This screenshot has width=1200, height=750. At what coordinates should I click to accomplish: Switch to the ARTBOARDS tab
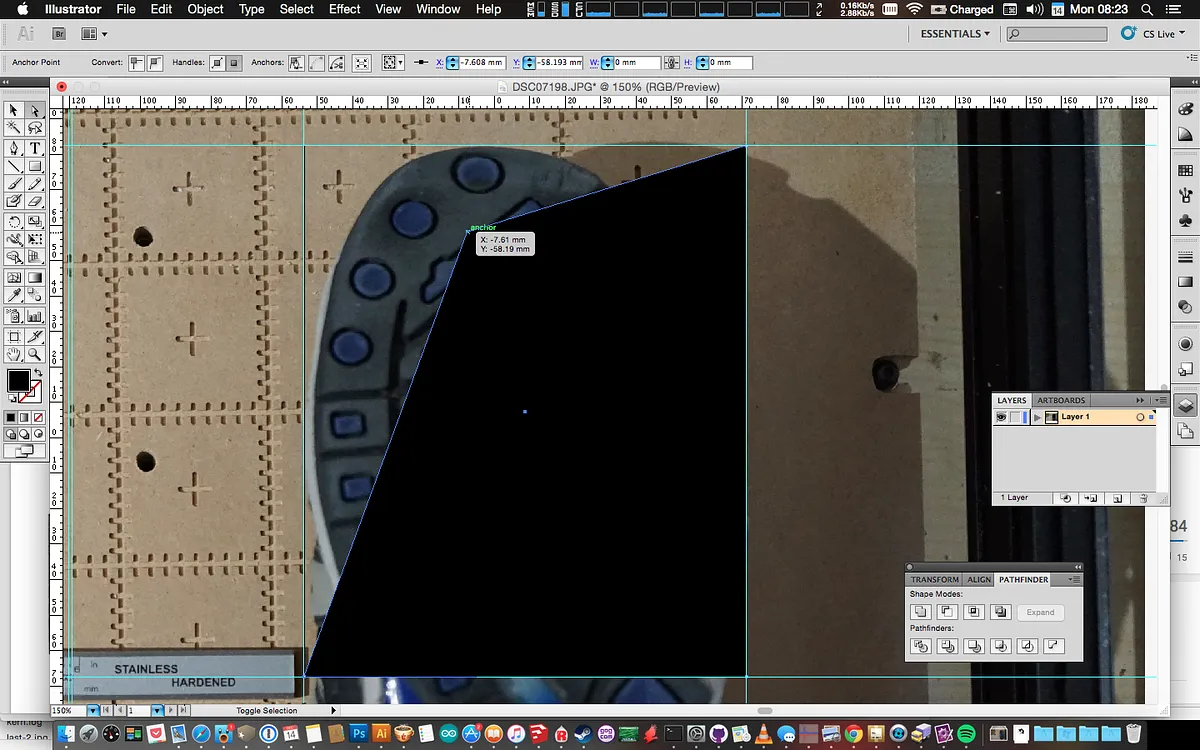[x=1061, y=400]
